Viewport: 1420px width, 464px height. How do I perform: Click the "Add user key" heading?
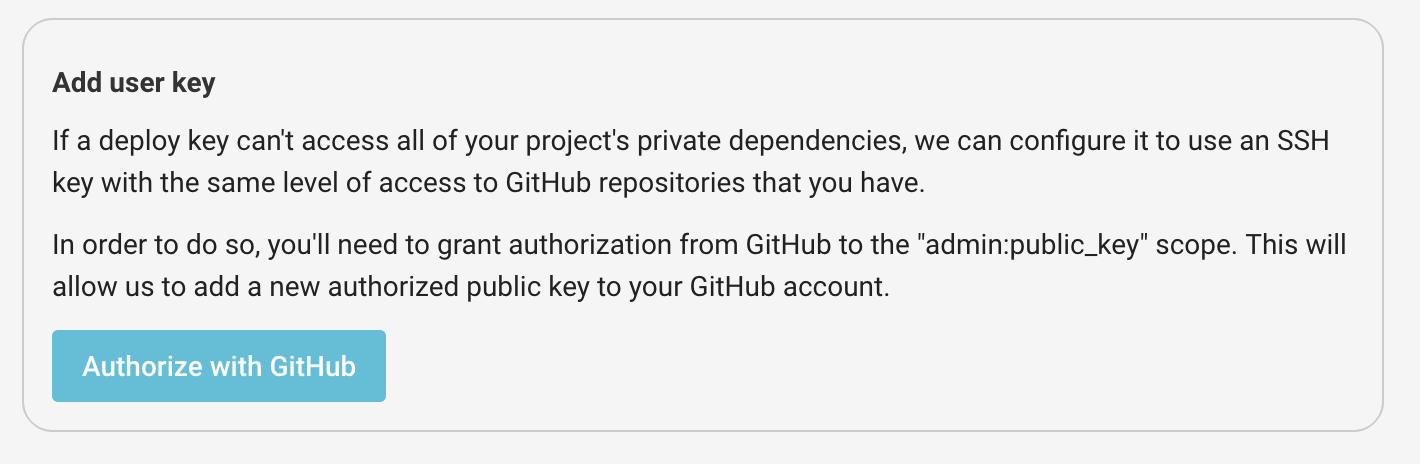click(133, 82)
